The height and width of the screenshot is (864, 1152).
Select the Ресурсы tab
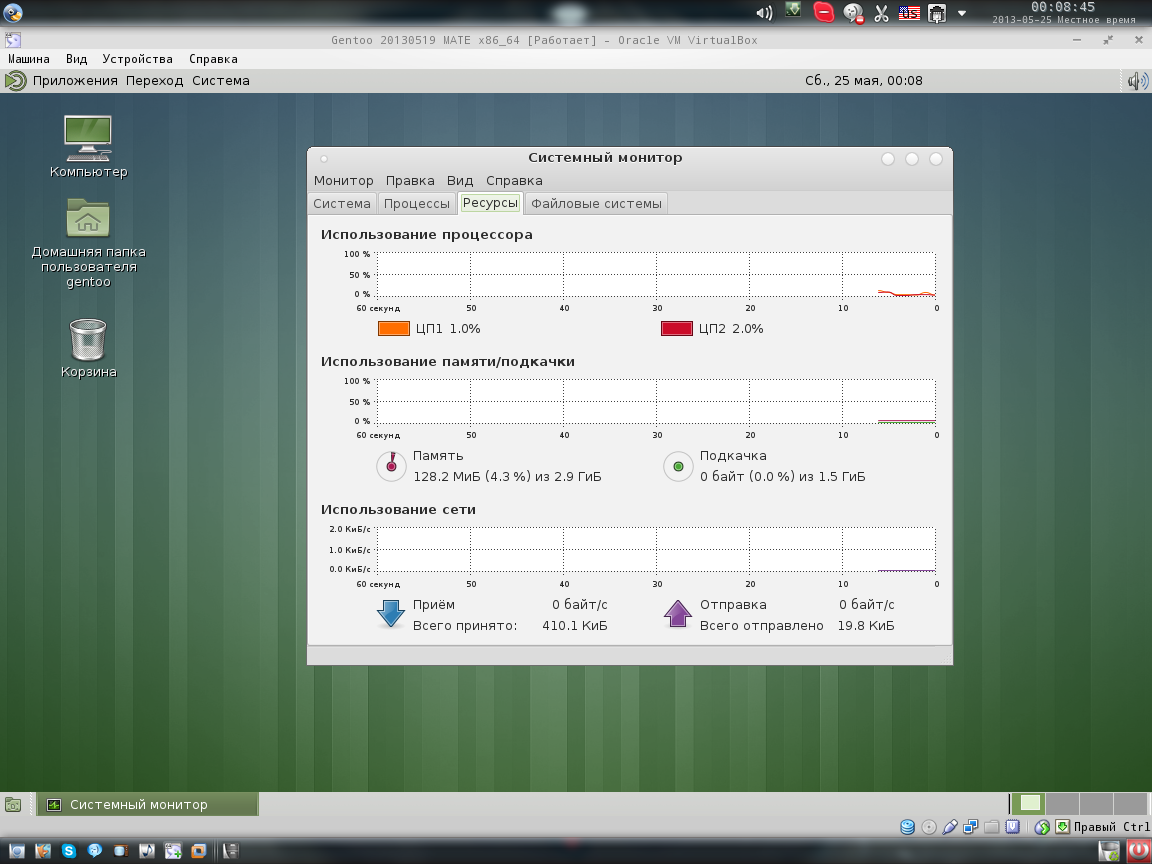click(x=490, y=203)
